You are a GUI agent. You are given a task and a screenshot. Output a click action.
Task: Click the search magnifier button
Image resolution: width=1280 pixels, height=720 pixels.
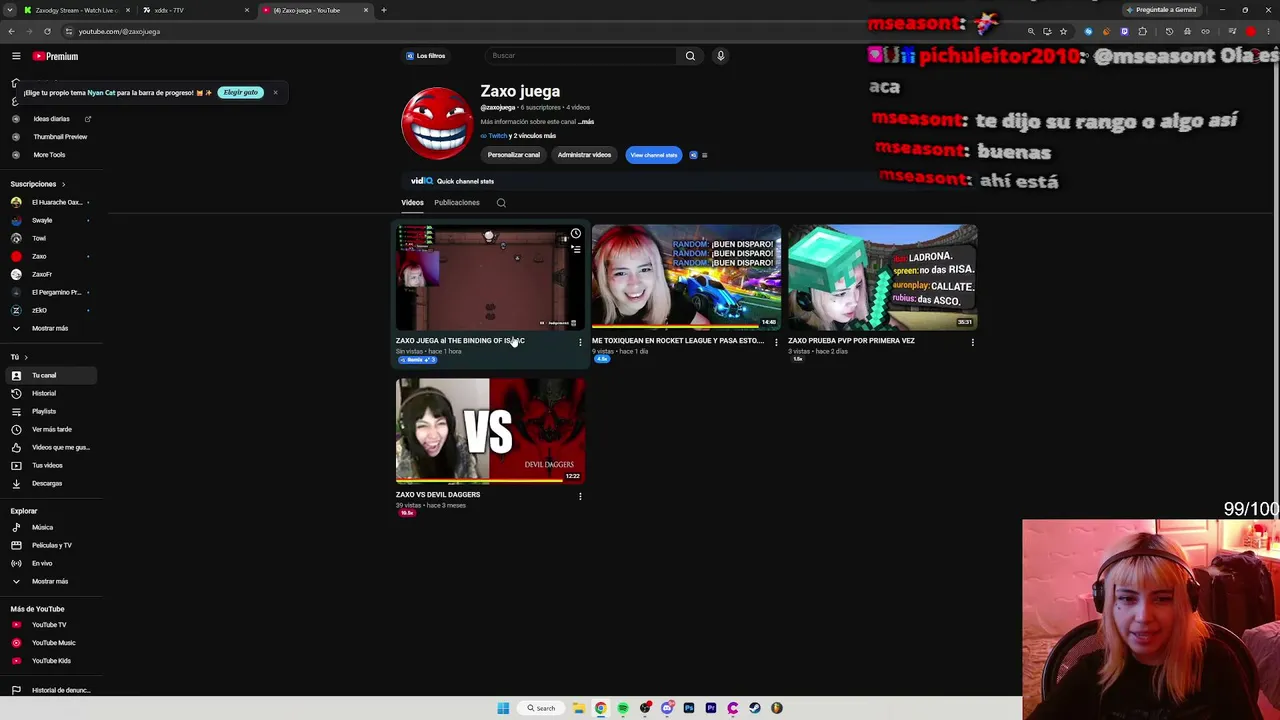click(690, 56)
